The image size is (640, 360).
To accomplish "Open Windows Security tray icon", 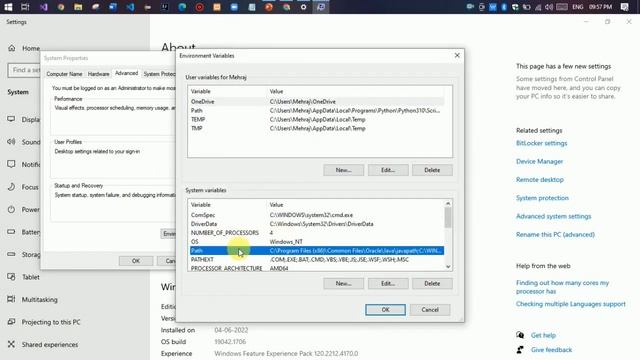I will (x=515, y=7).
